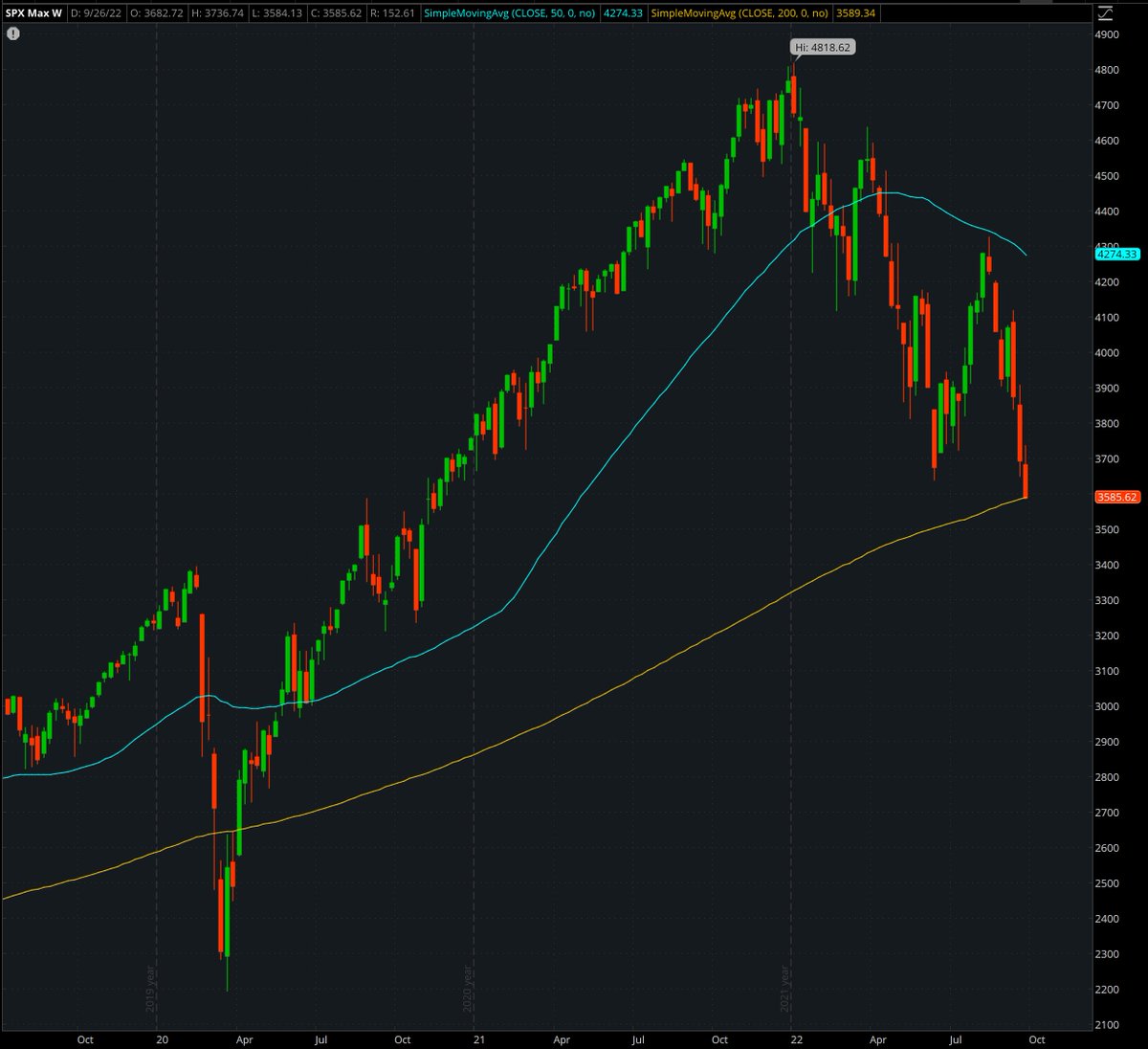Click the low value L: 3584.13
1148x1049 pixels.
(x=277, y=13)
